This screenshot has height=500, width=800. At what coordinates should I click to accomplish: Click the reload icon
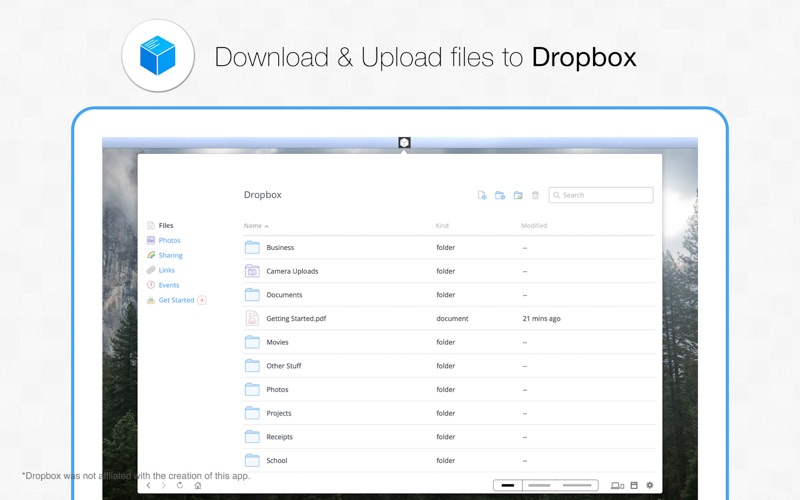tap(180, 485)
